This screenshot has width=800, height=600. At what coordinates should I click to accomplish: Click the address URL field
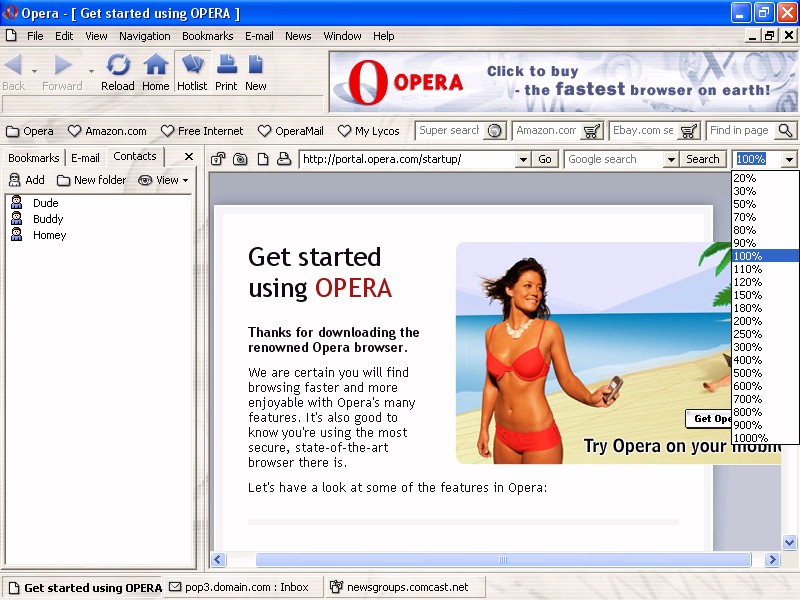[x=408, y=159]
